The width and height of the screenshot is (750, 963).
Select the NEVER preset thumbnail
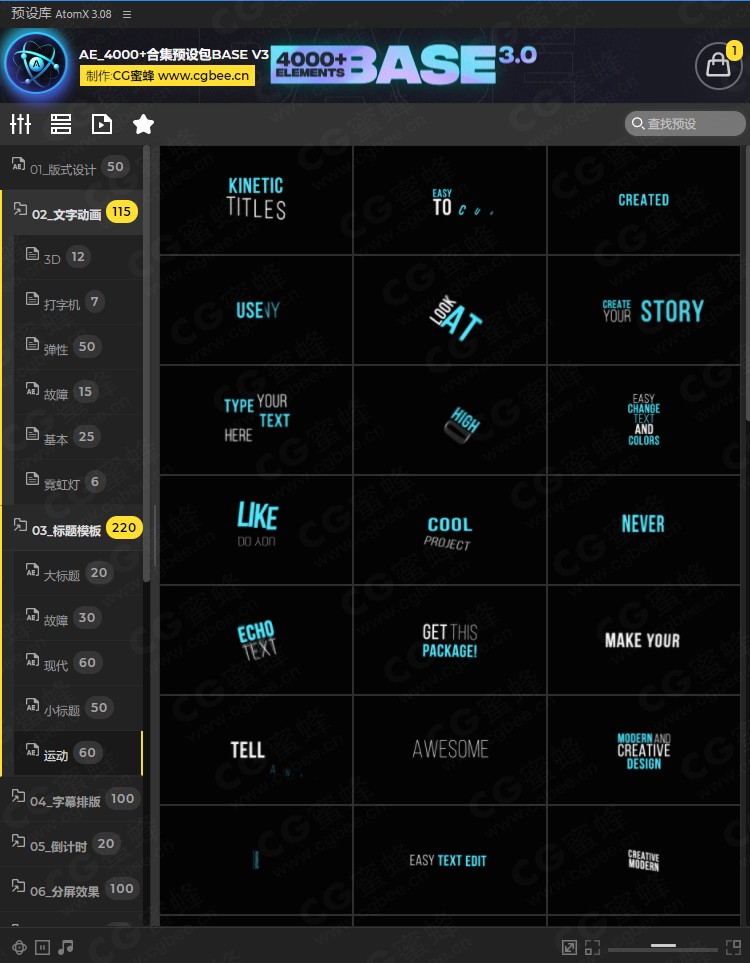tap(644, 530)
